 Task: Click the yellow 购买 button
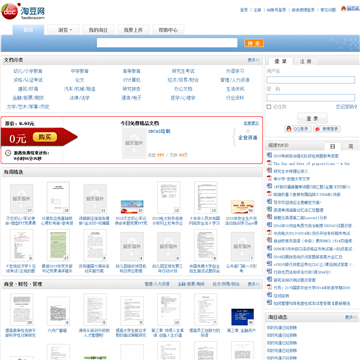pyautogui.click(x=45, y=137)
